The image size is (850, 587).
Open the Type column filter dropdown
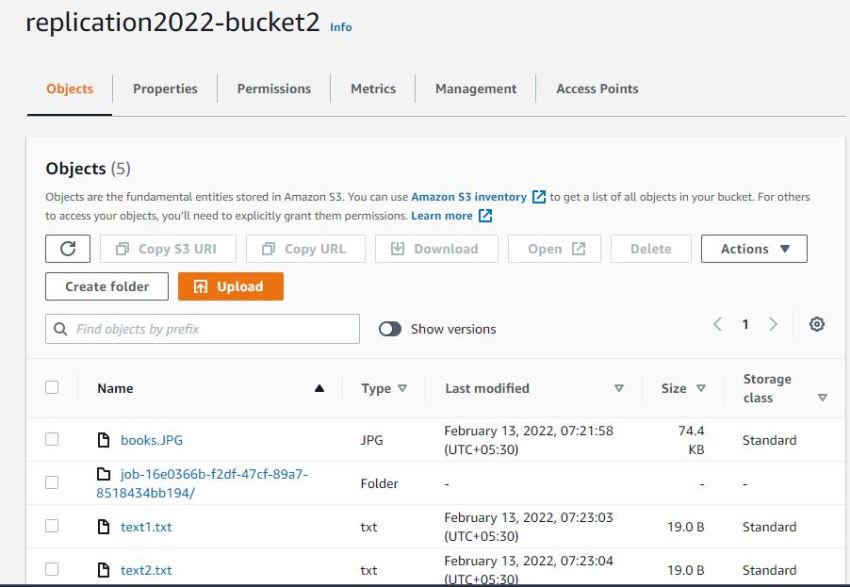click(401, 388)
